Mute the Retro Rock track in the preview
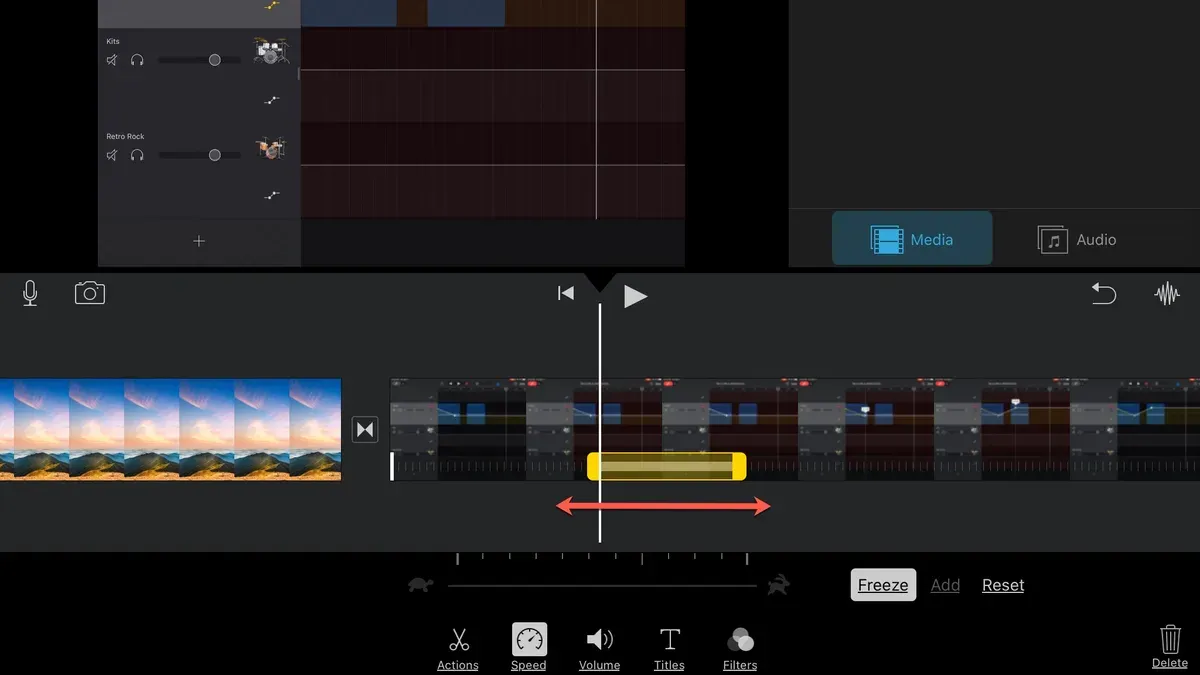This screenshot has height=675, width=1200. [x=112, y=155]
